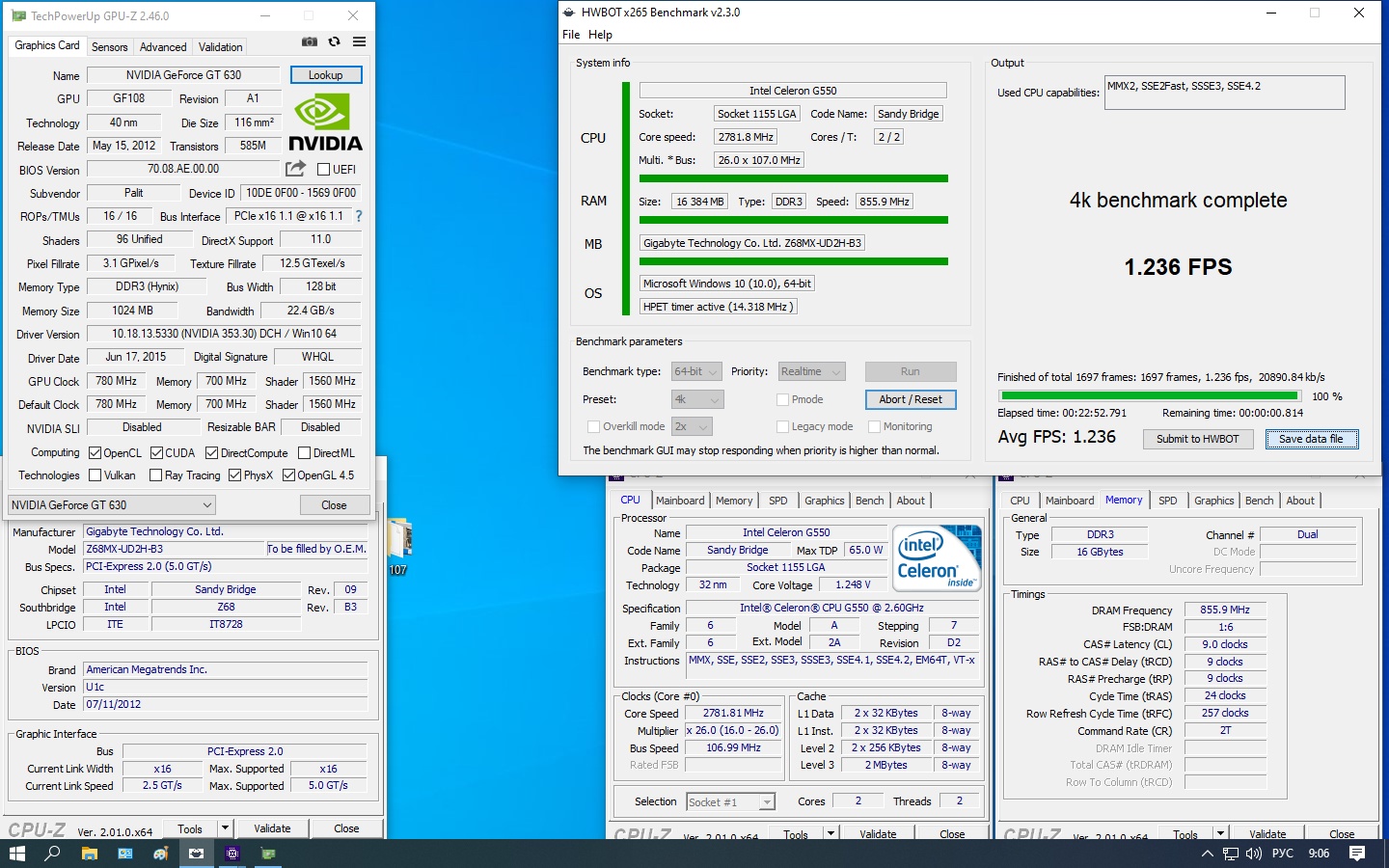This screenshot has width=1389, height=868.
Task: Click the Abort / Reset button
Action: click(x=911, y=399)
